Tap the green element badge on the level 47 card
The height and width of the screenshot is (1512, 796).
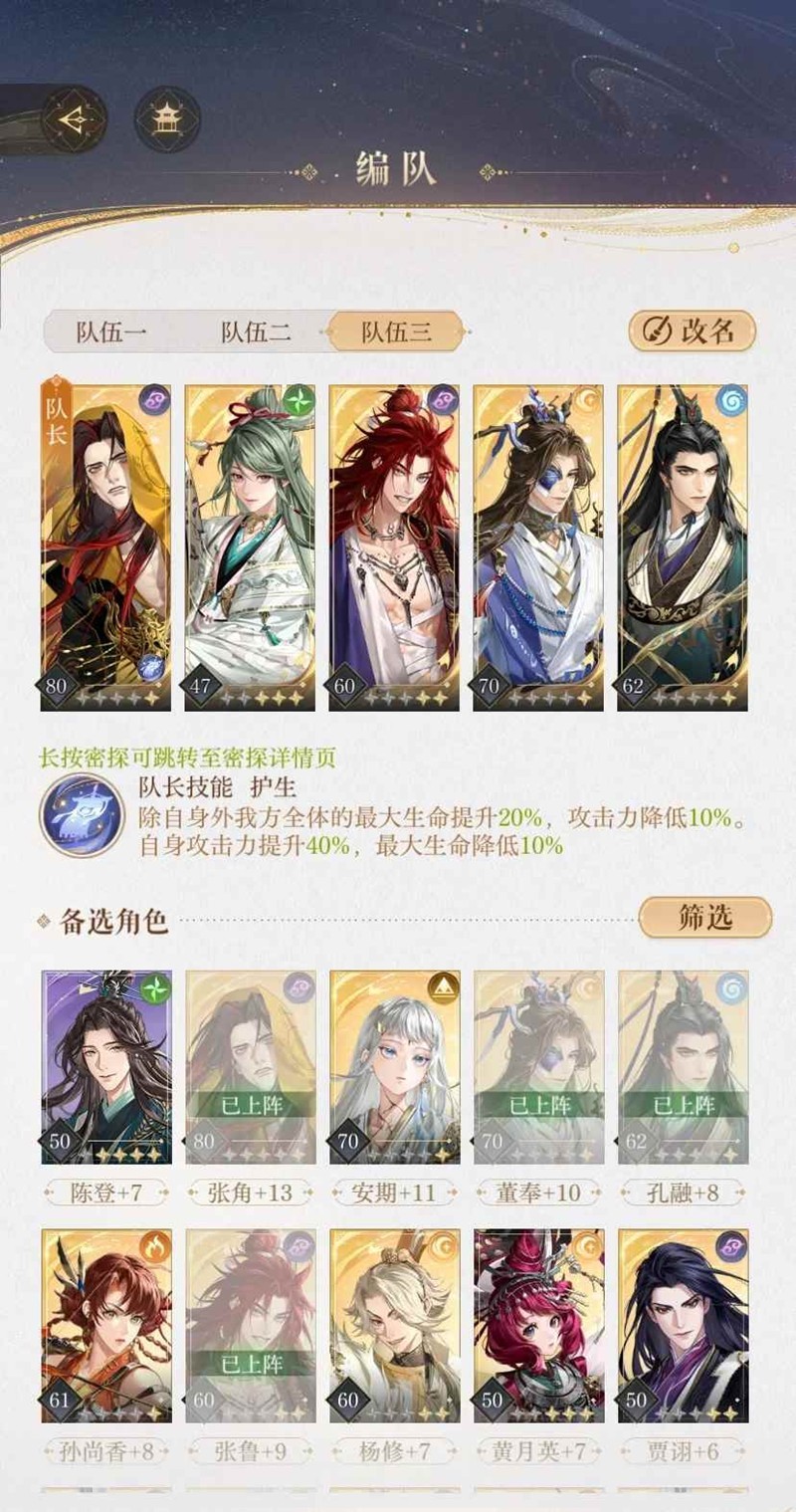click(298, 401)
